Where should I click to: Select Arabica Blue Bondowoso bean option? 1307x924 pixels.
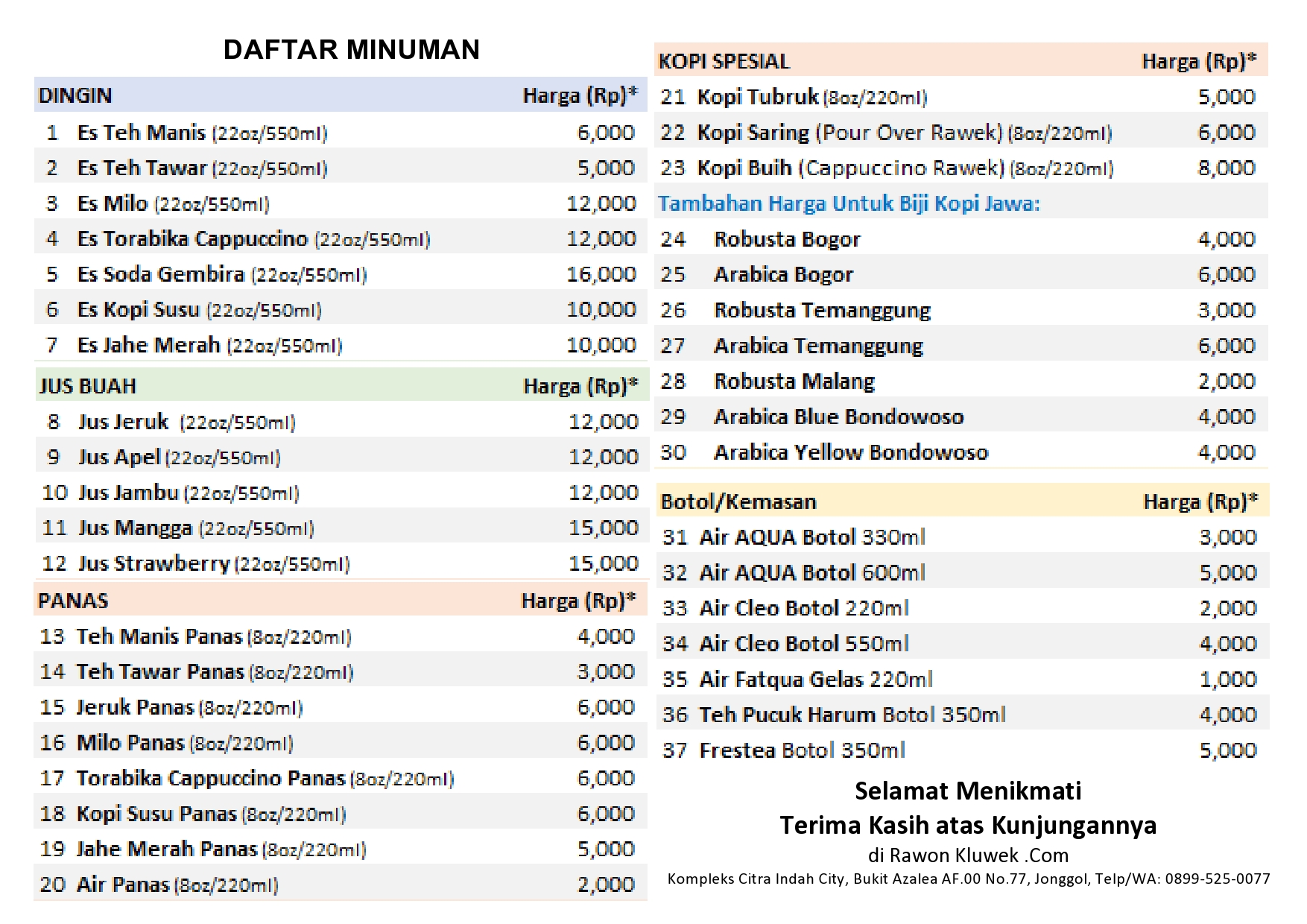[838, 417]
